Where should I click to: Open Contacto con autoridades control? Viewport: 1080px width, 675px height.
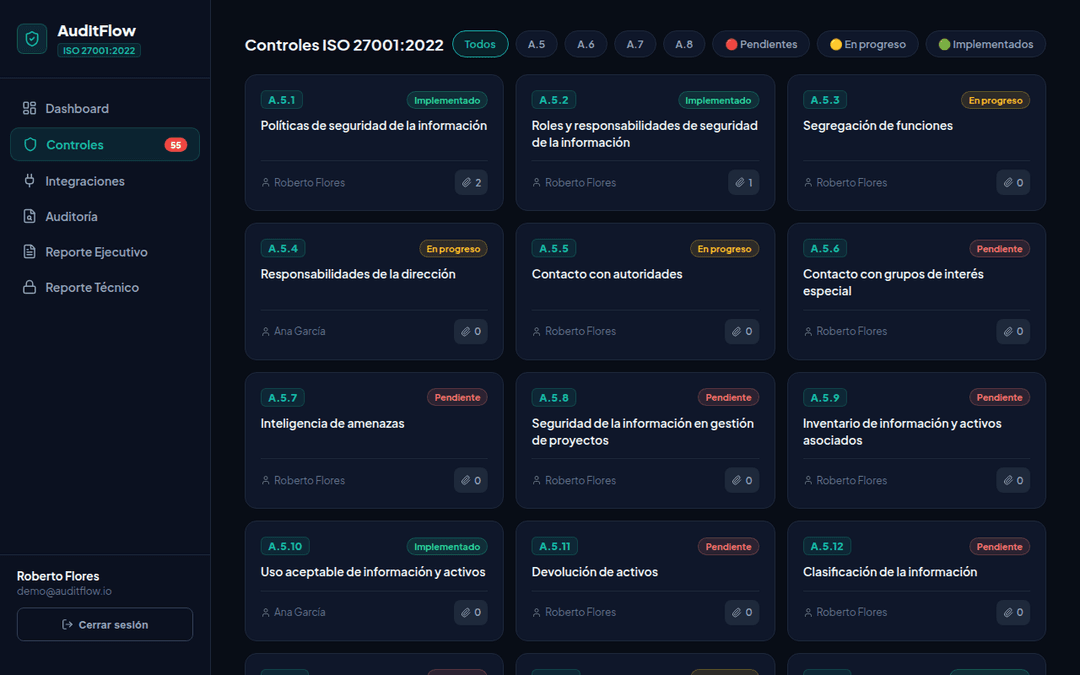607,274
